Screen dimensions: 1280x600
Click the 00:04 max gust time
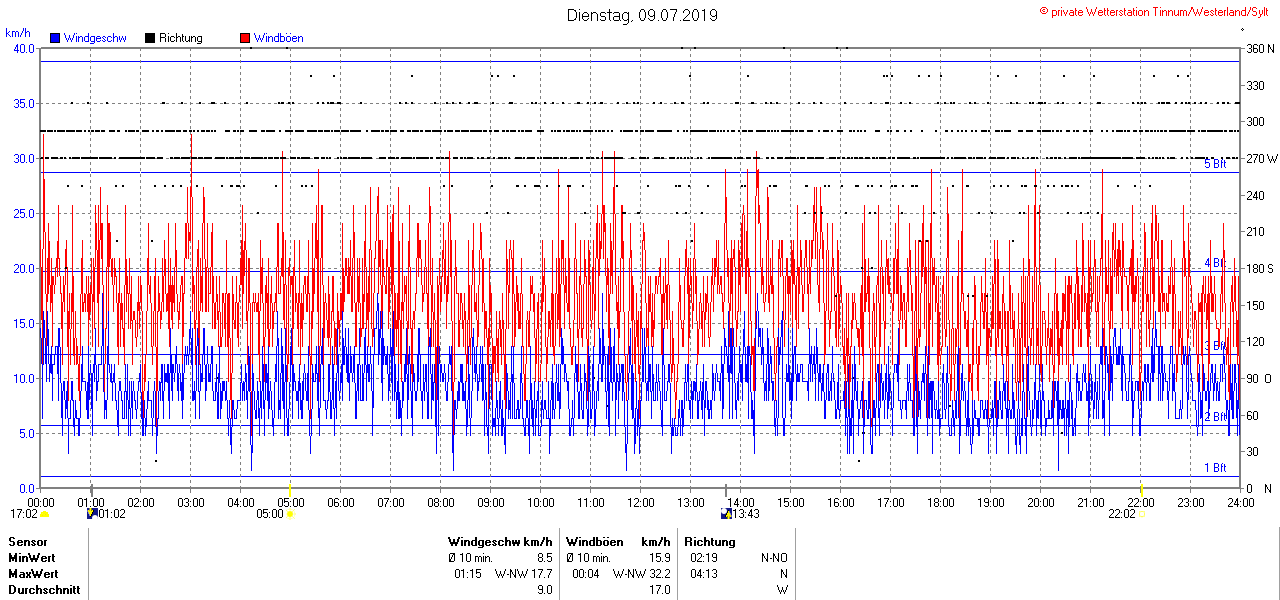point(586,574)
